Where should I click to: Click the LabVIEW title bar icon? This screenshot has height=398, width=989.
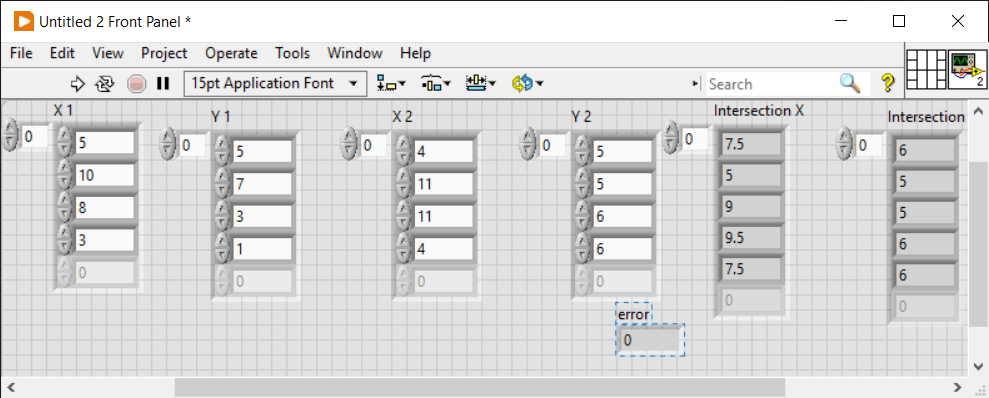[23, 21]
